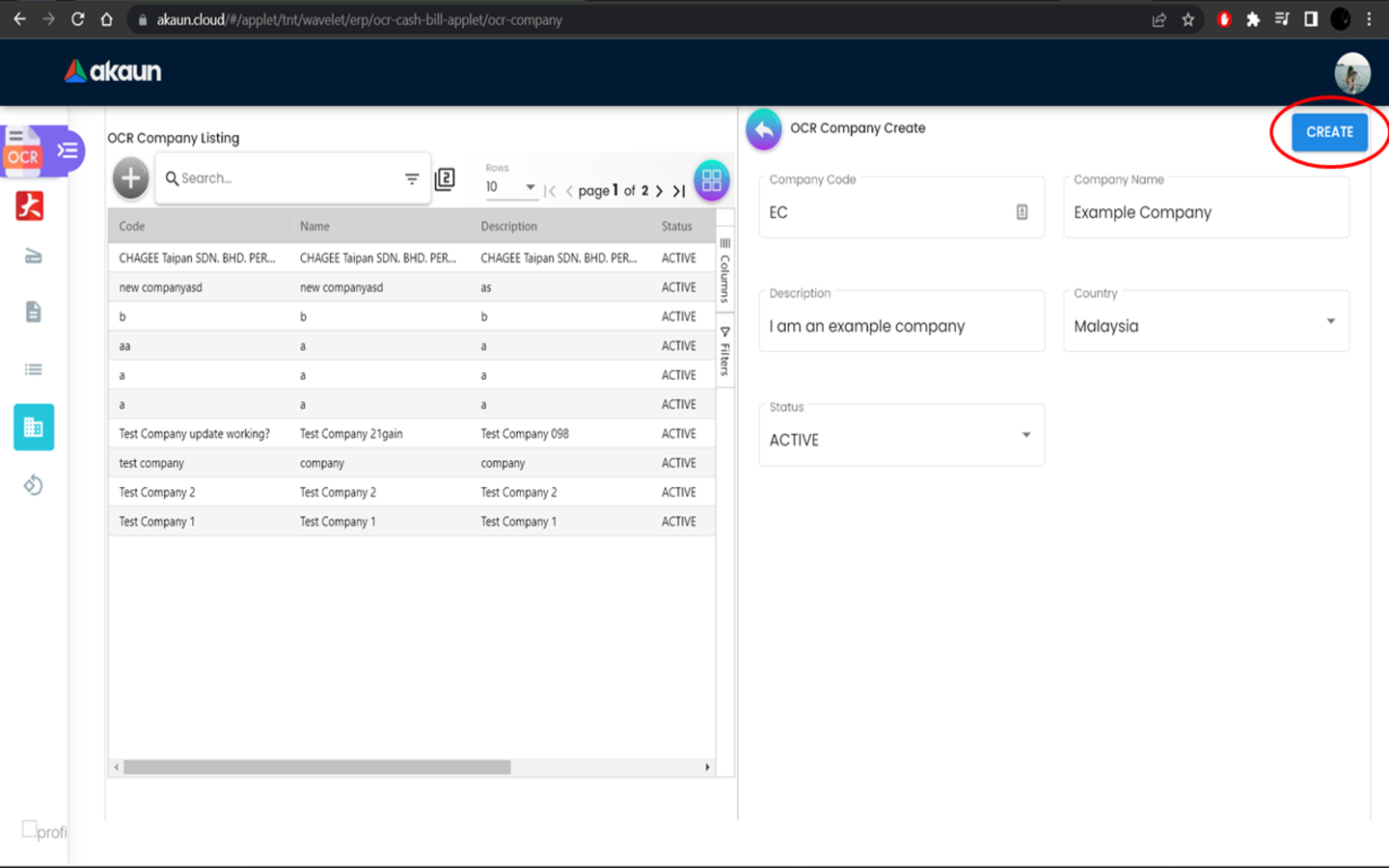Viewport: 1389px width, 868px height.
Task: Click the round plus add-company button
Action: tap(131, 178)
